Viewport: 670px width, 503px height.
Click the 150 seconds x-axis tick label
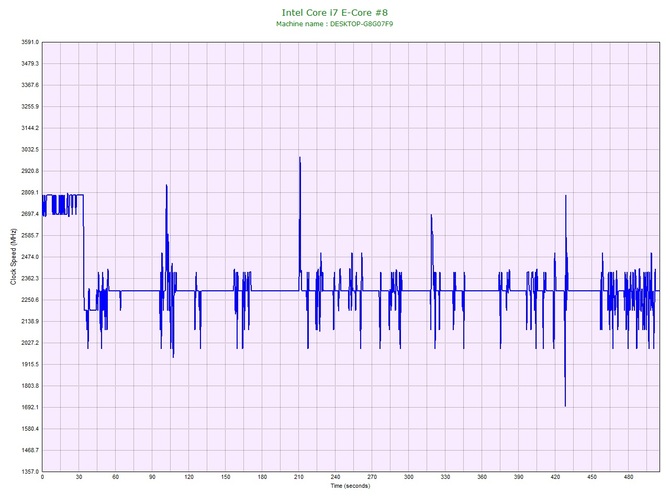pos(226,477)
